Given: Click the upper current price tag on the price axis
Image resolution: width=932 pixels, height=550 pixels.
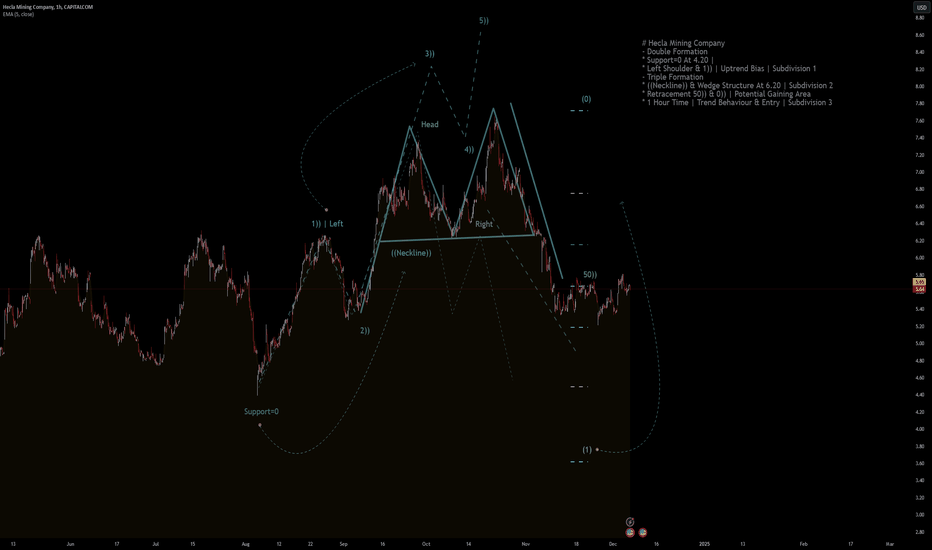Looking at the screenshot, I should point(920,282).
